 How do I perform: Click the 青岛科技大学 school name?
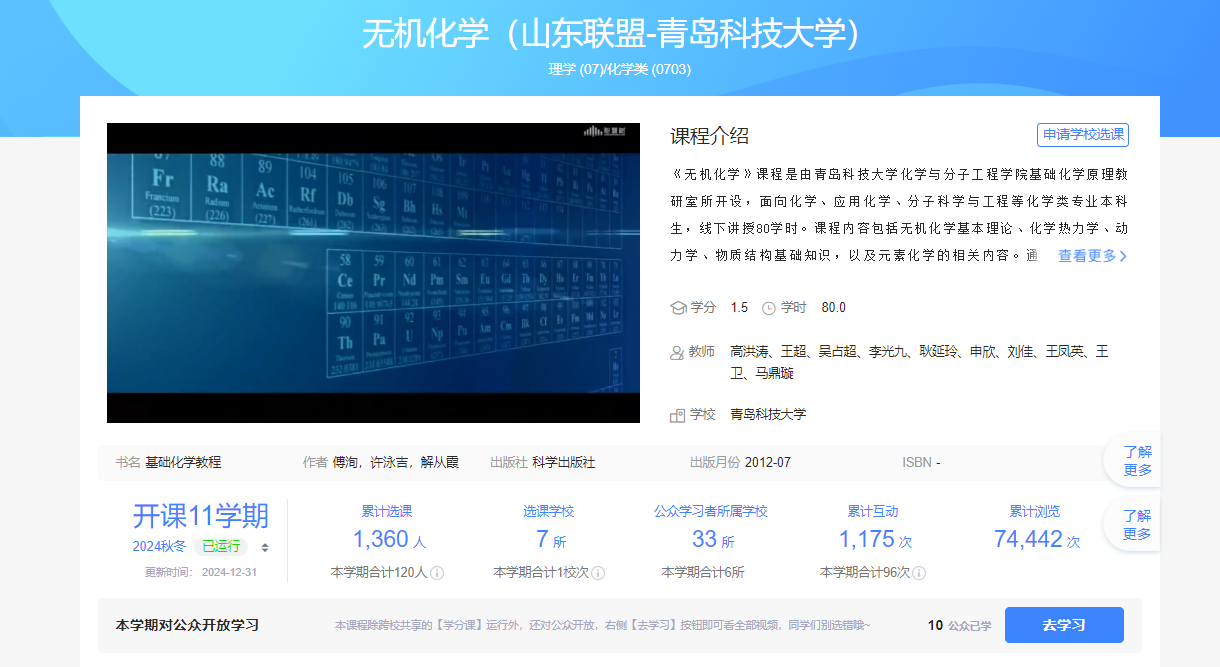click(768, 414)
